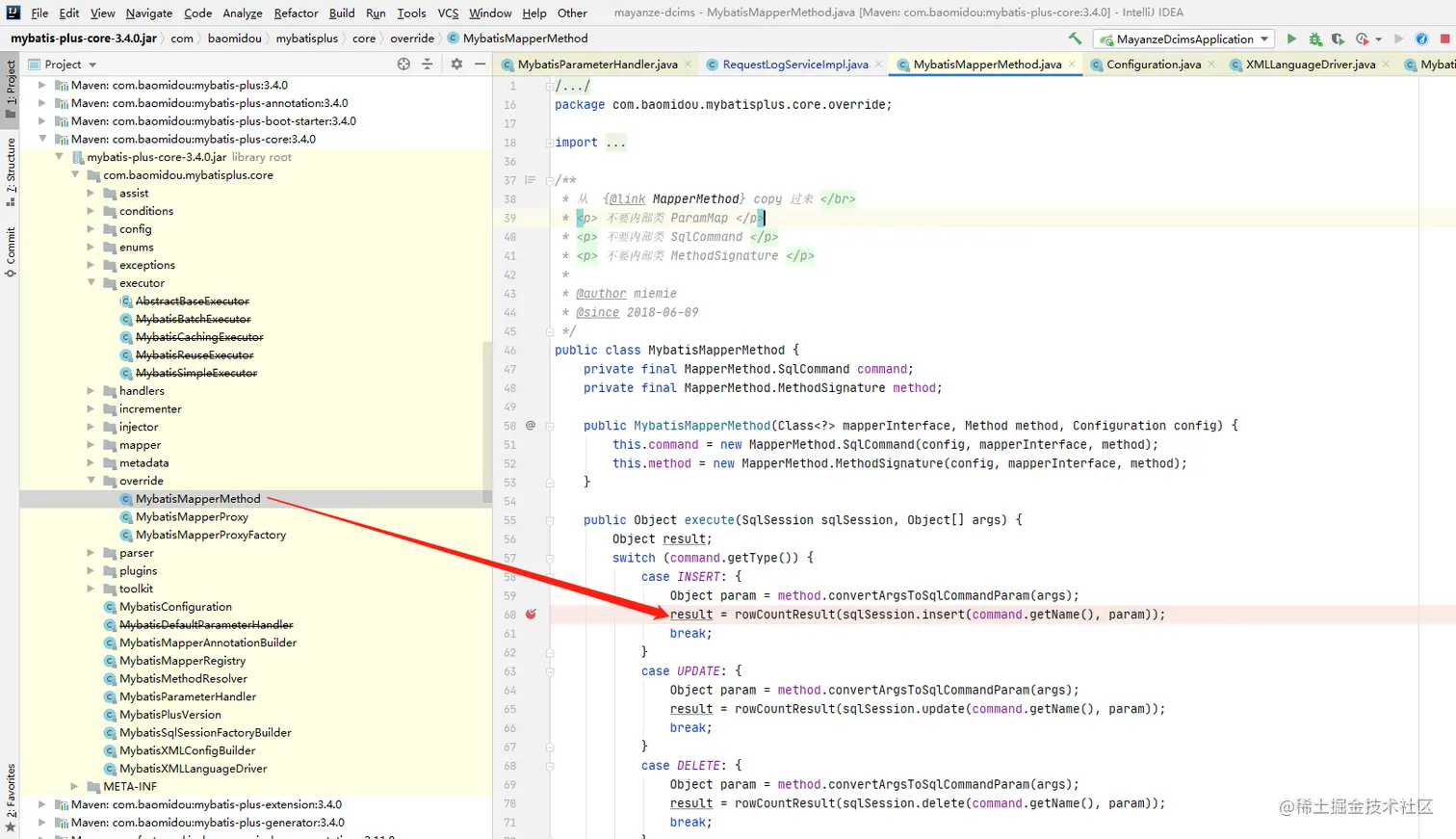
Task: Switch to RequestLogServiceImpl.java editor tab
Action: tap(795, 65)
